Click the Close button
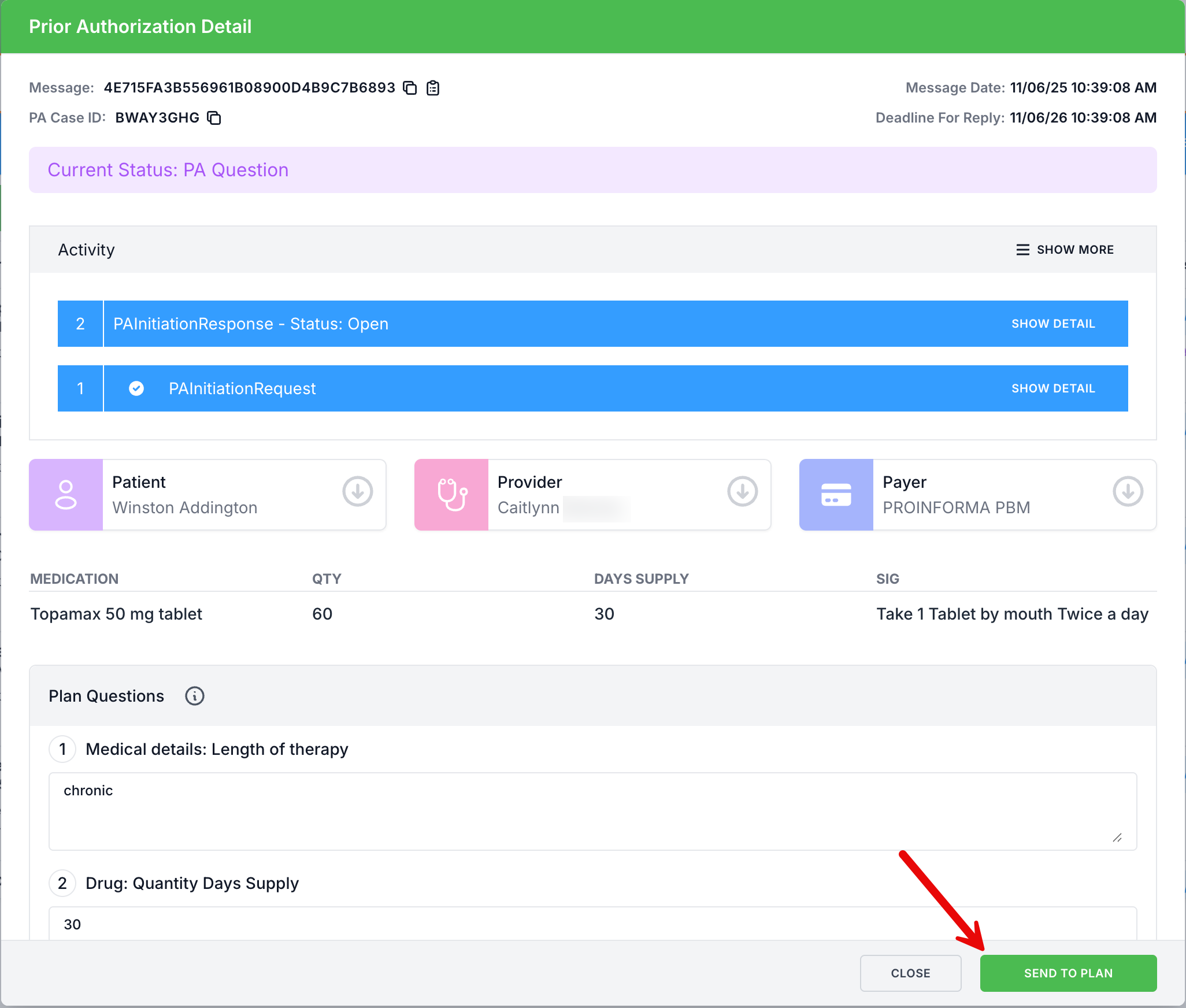Viewport: 1186px width, 1008px height. pos(910,973)
